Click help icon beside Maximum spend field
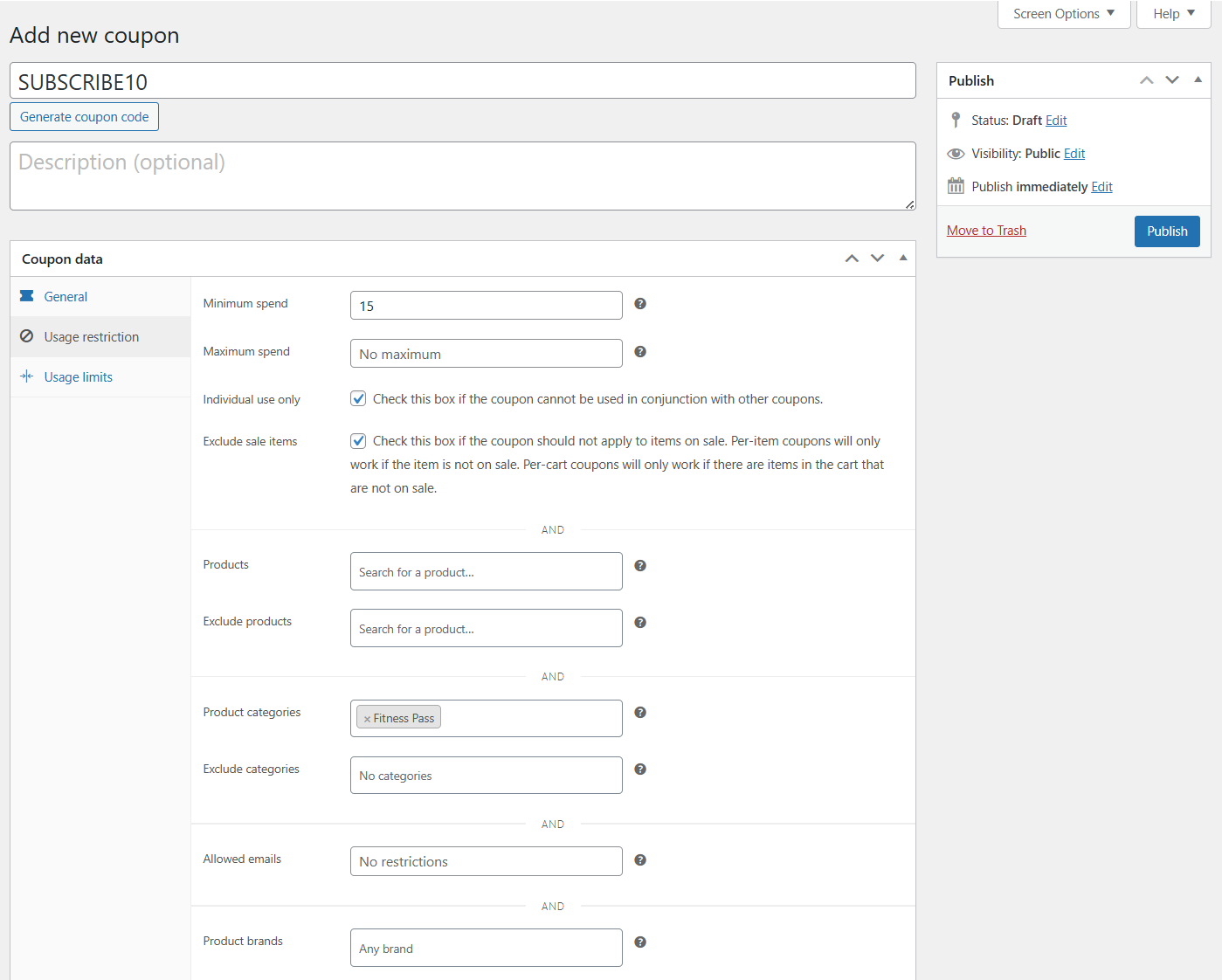This screenshot has width=1222, height=980. point(640,351)
